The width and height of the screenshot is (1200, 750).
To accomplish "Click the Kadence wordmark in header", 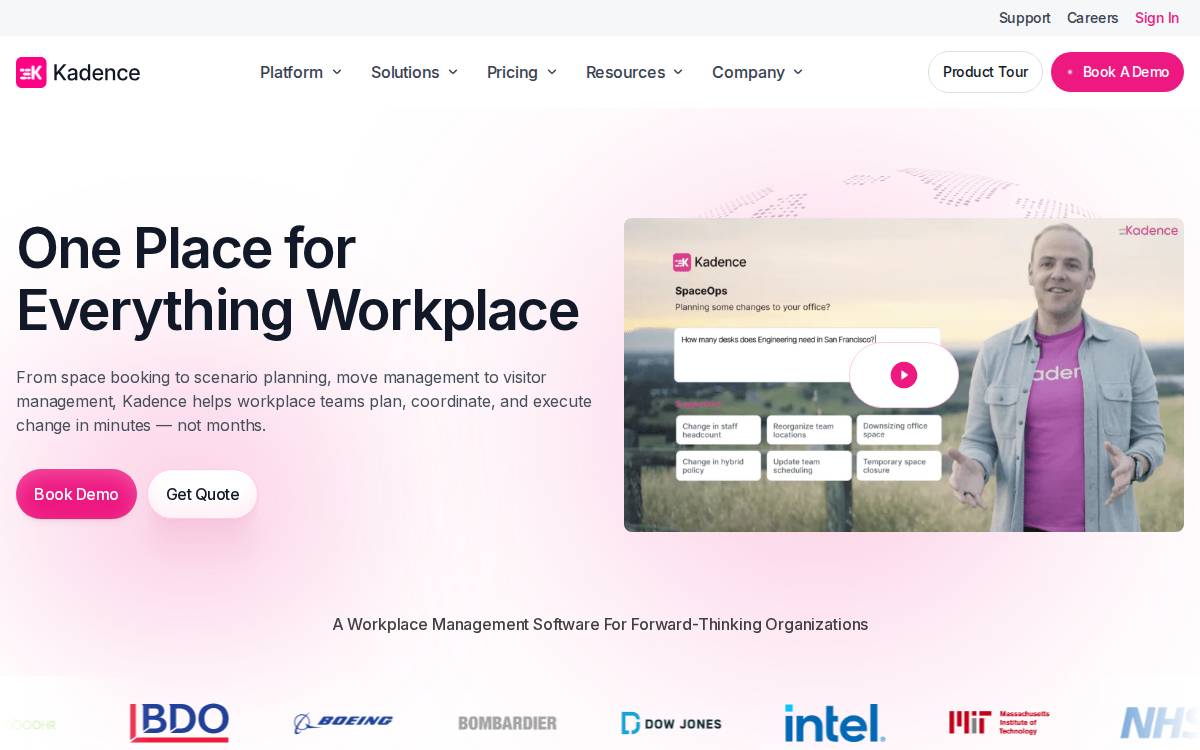I will [x=96, y=72].
